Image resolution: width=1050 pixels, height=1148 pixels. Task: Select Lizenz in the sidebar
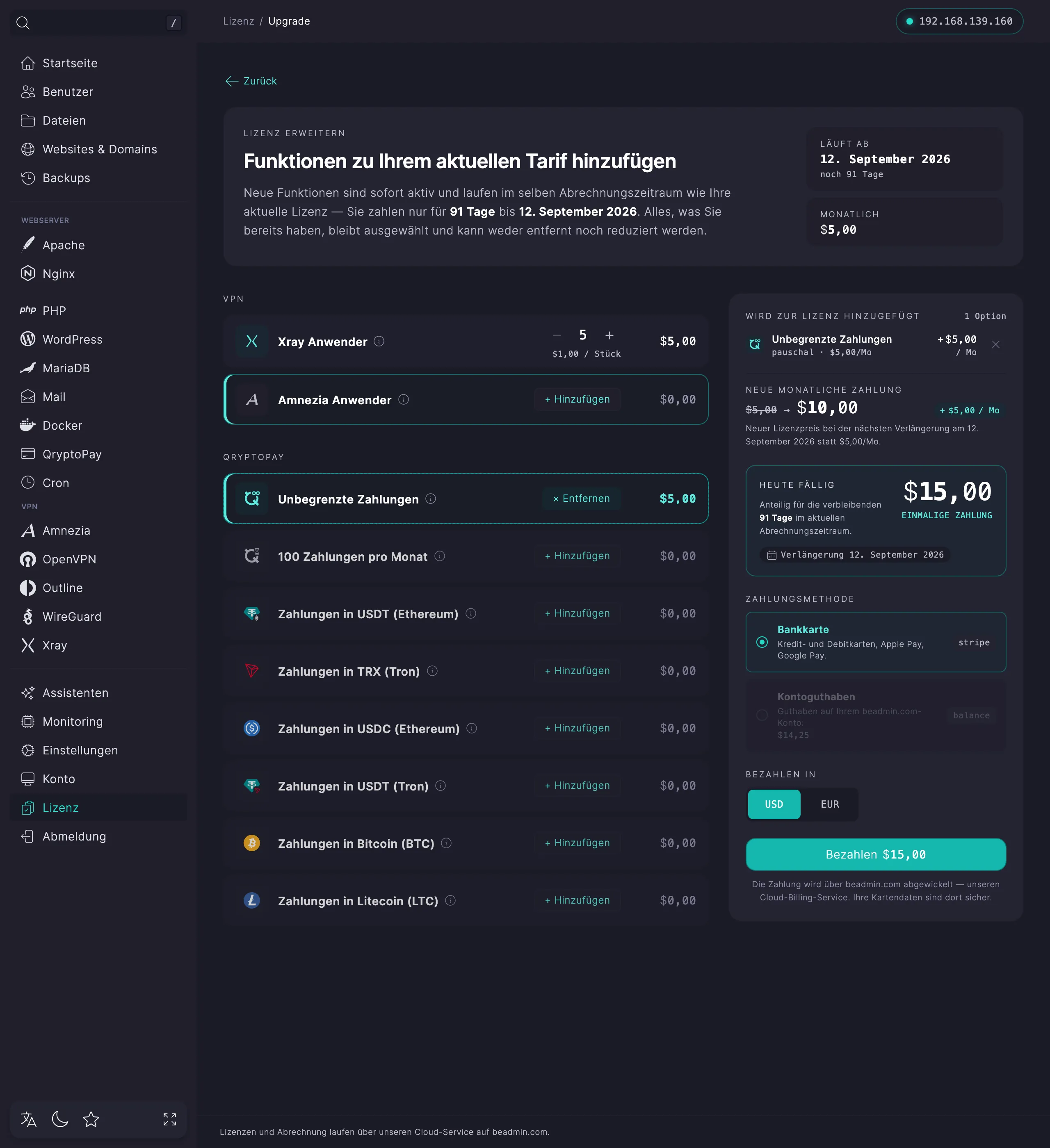[98, 807]
